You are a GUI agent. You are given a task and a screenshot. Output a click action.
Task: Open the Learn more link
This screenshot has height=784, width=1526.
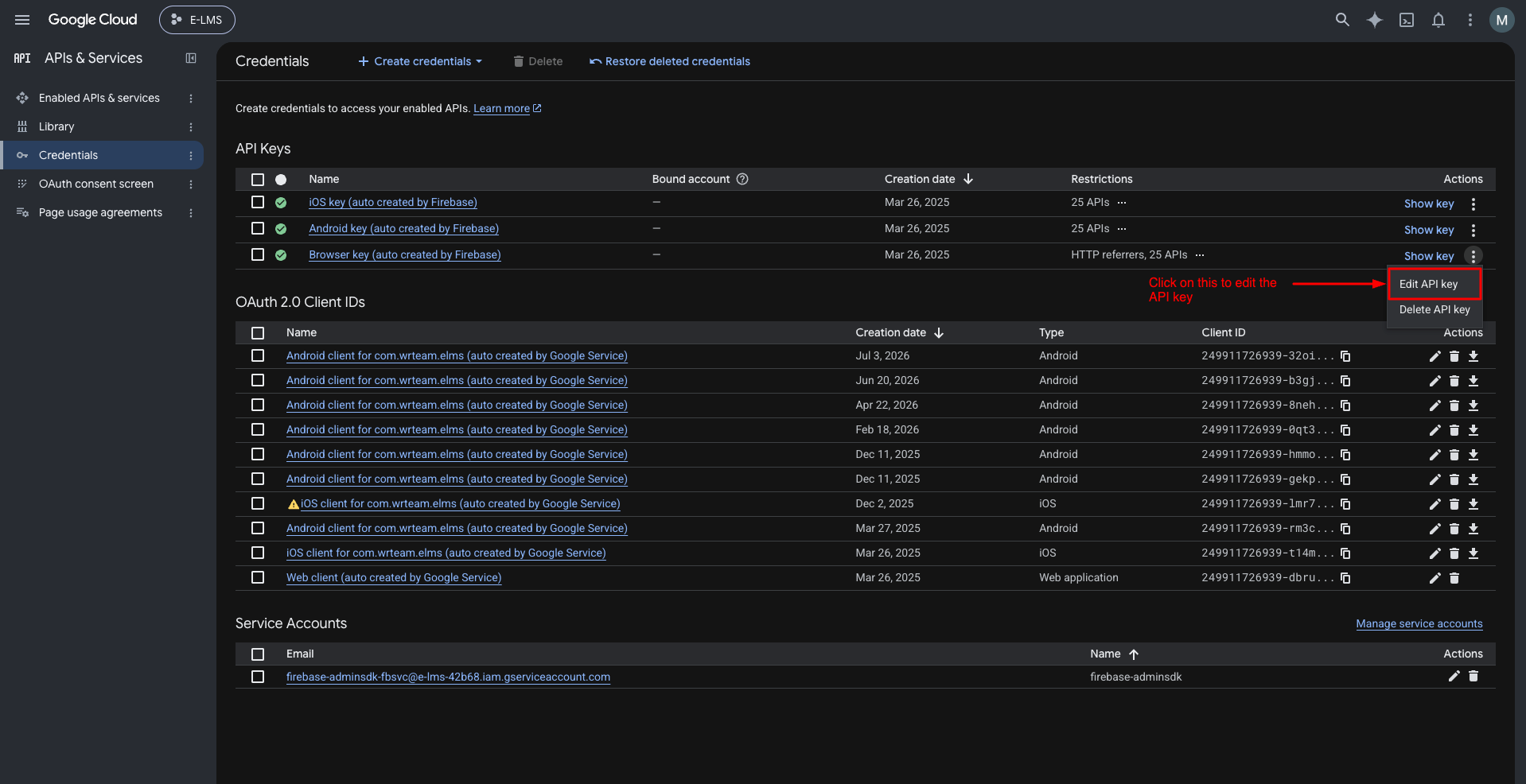click(507, 109)
